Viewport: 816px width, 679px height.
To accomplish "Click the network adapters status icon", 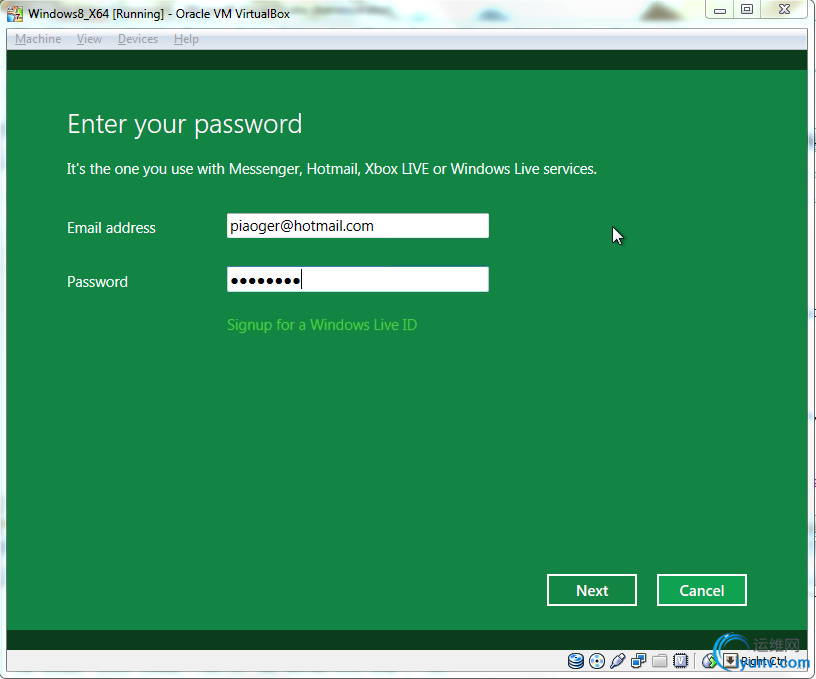I will click(639, 661).
